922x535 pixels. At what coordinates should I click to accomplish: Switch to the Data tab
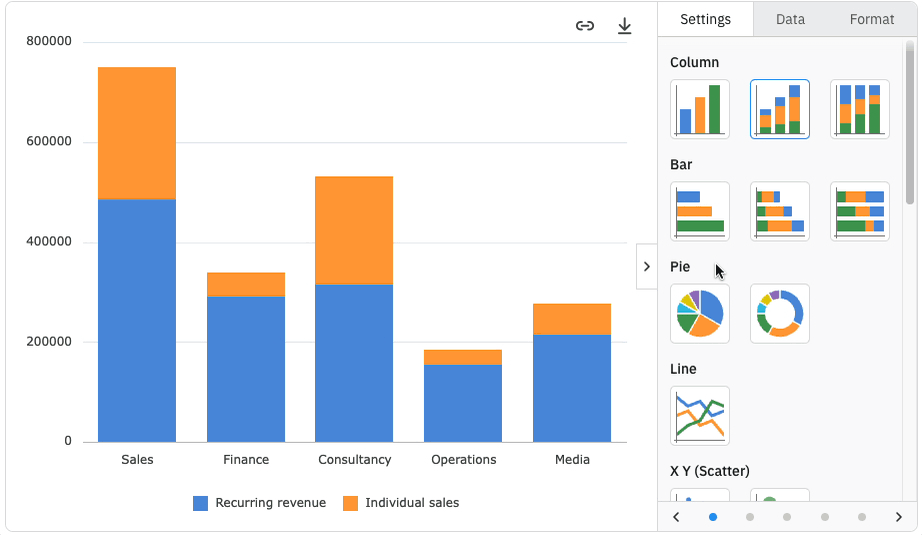(x=790, y=19)
